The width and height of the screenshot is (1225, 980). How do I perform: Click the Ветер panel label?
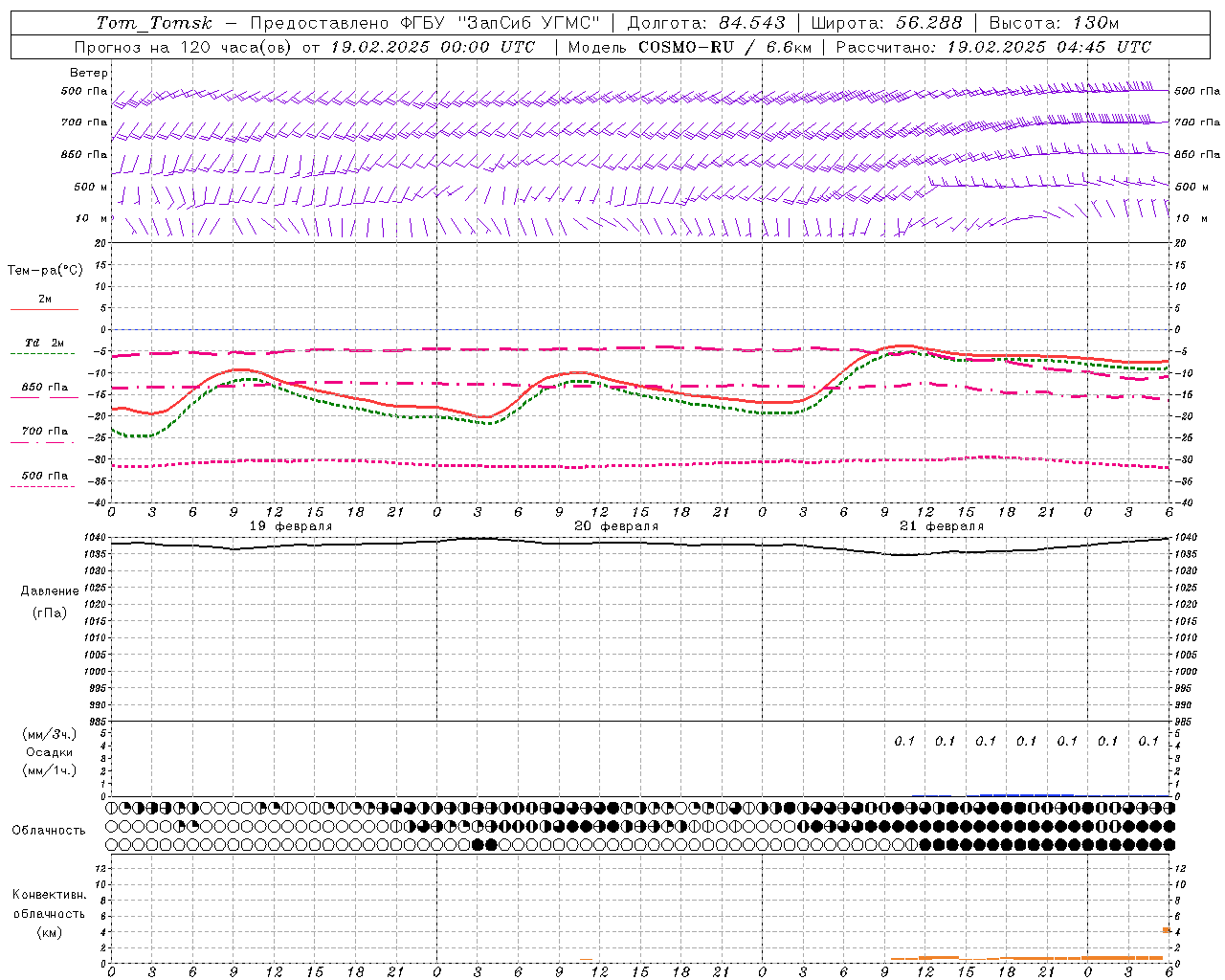[x=88, y=73]
